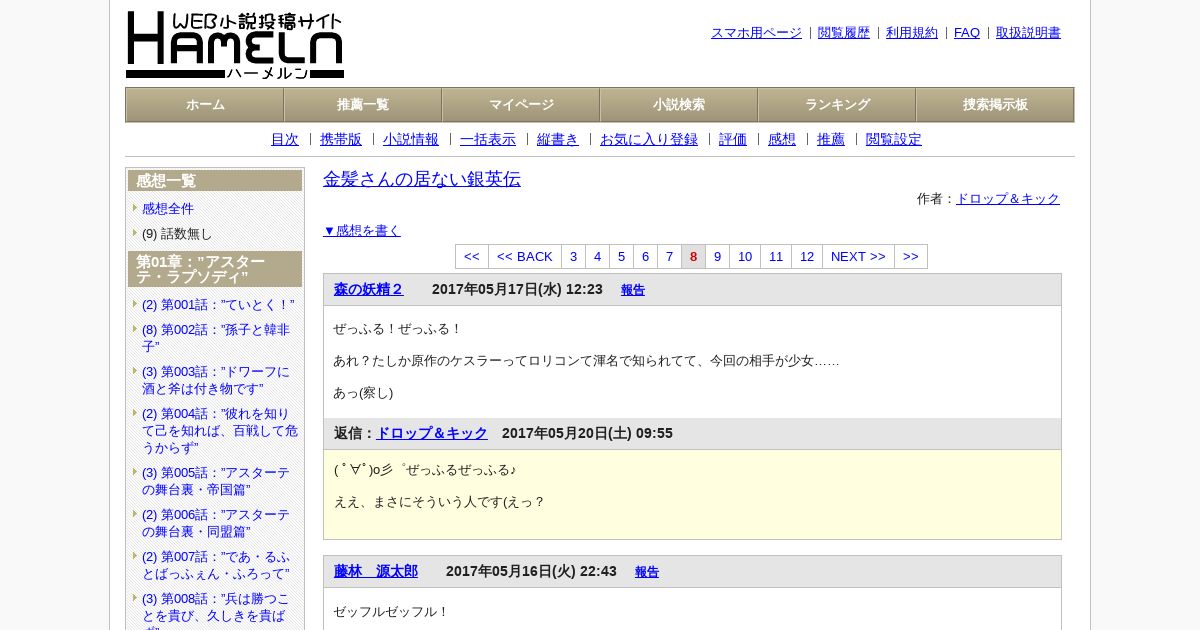Screen dimensions: 1200x630
Task: Open commenter 森の妖精２ profile
Action: pos(369,289)
